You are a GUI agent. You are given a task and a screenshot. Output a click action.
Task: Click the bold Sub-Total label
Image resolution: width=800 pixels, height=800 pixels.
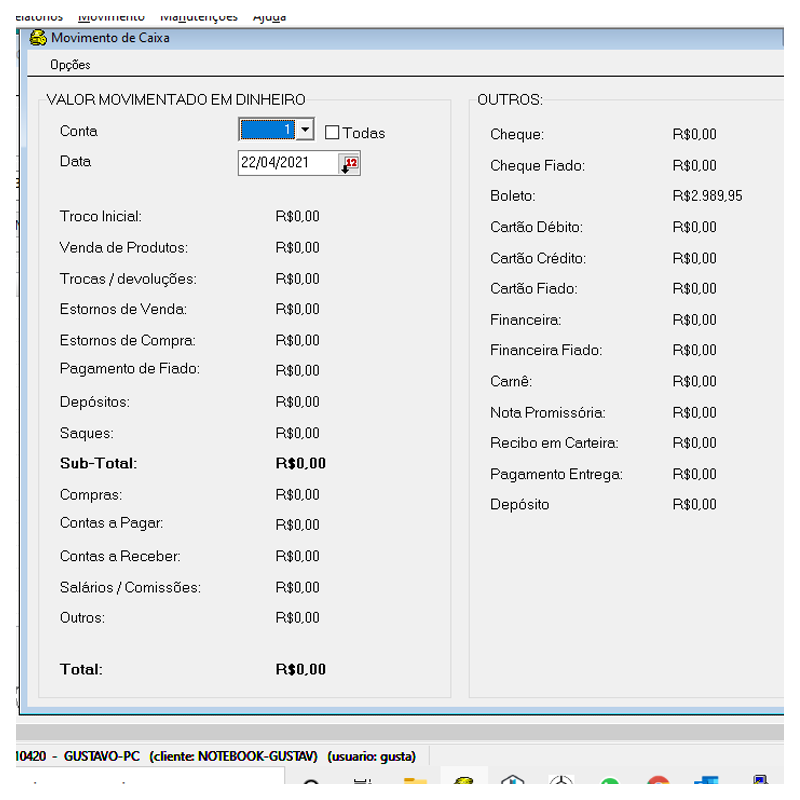[98, 464]
